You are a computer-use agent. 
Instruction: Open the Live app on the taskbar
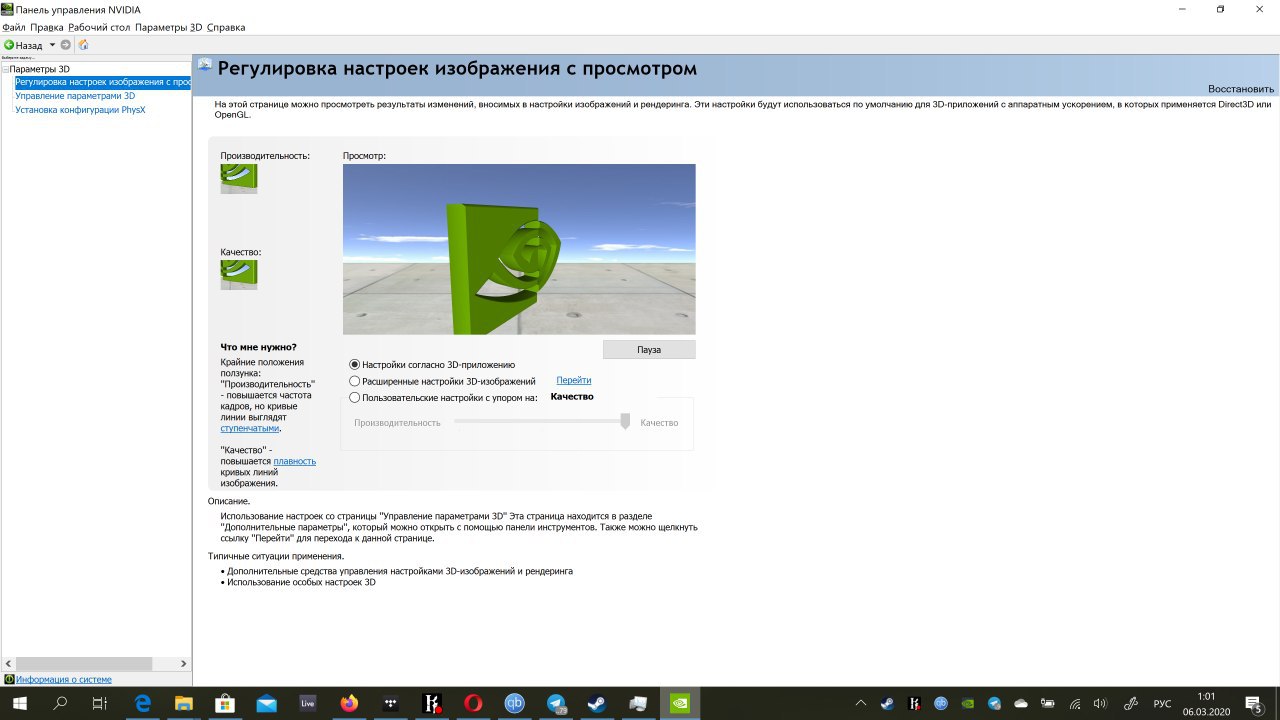308,703
